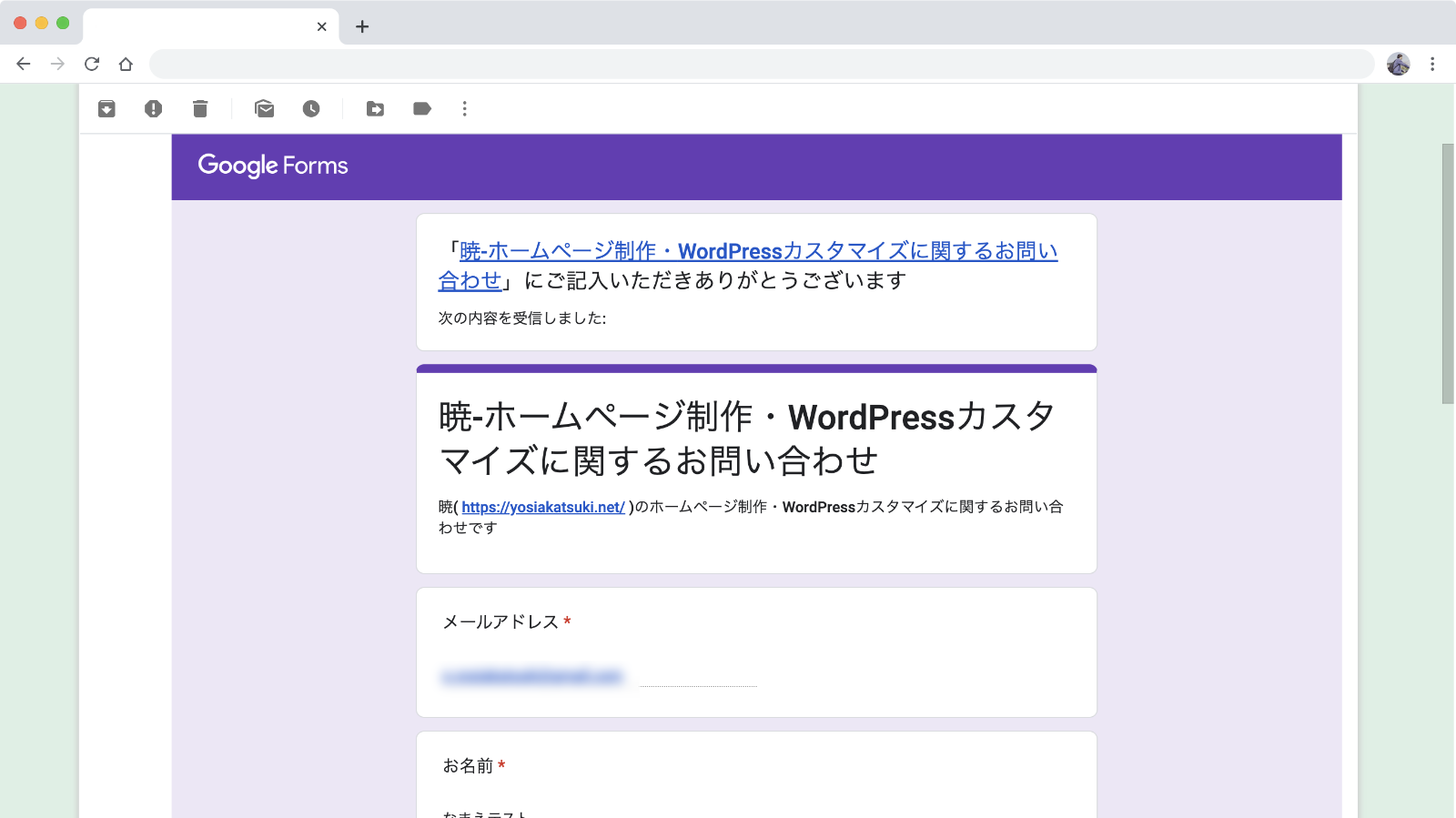Open the browser home page
Image resolution: width=1456 pixels, height=818 pixels.
tap(126, 64)
